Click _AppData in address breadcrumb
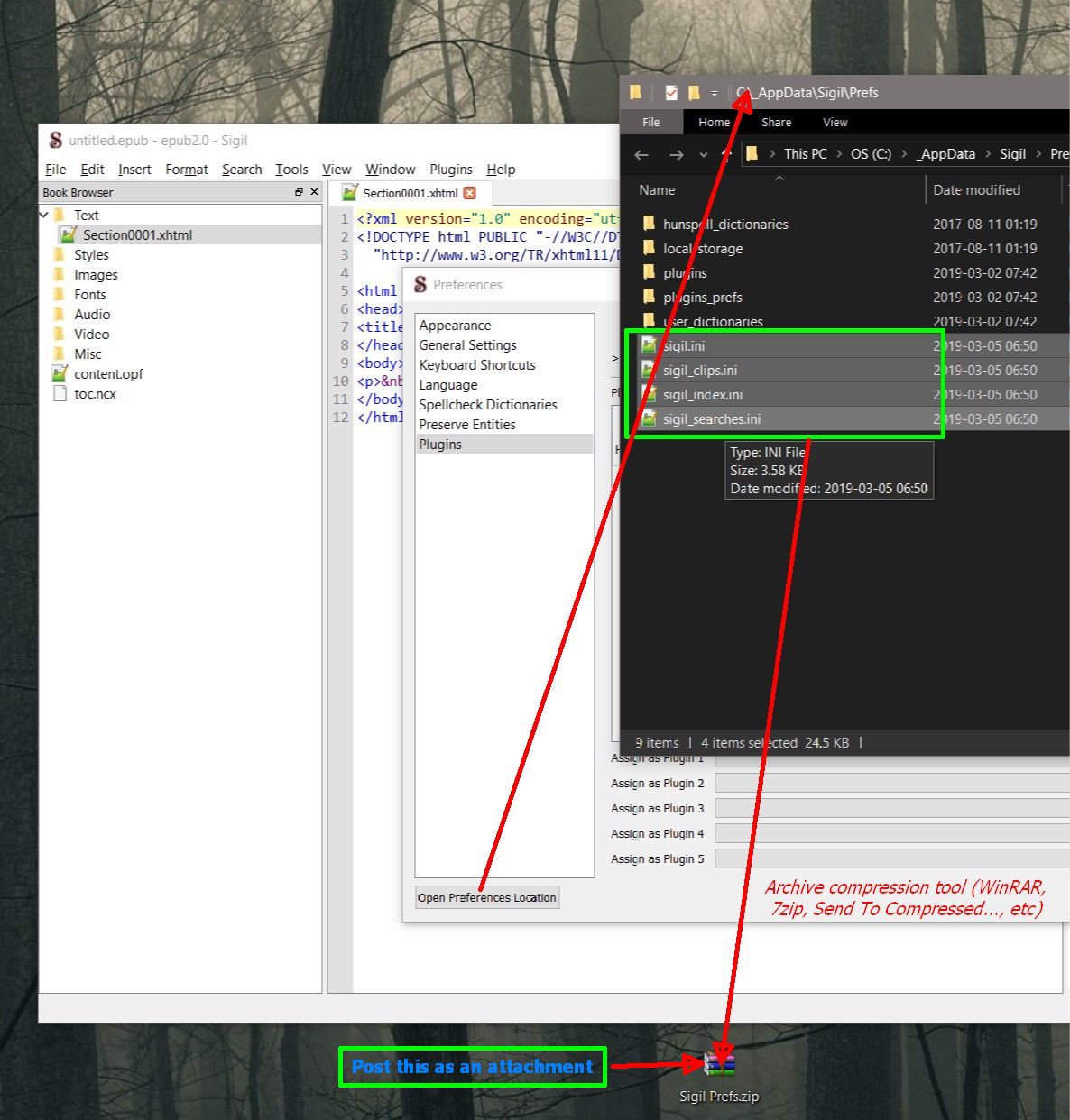The image size is (1070, 1120). point(945,154)
